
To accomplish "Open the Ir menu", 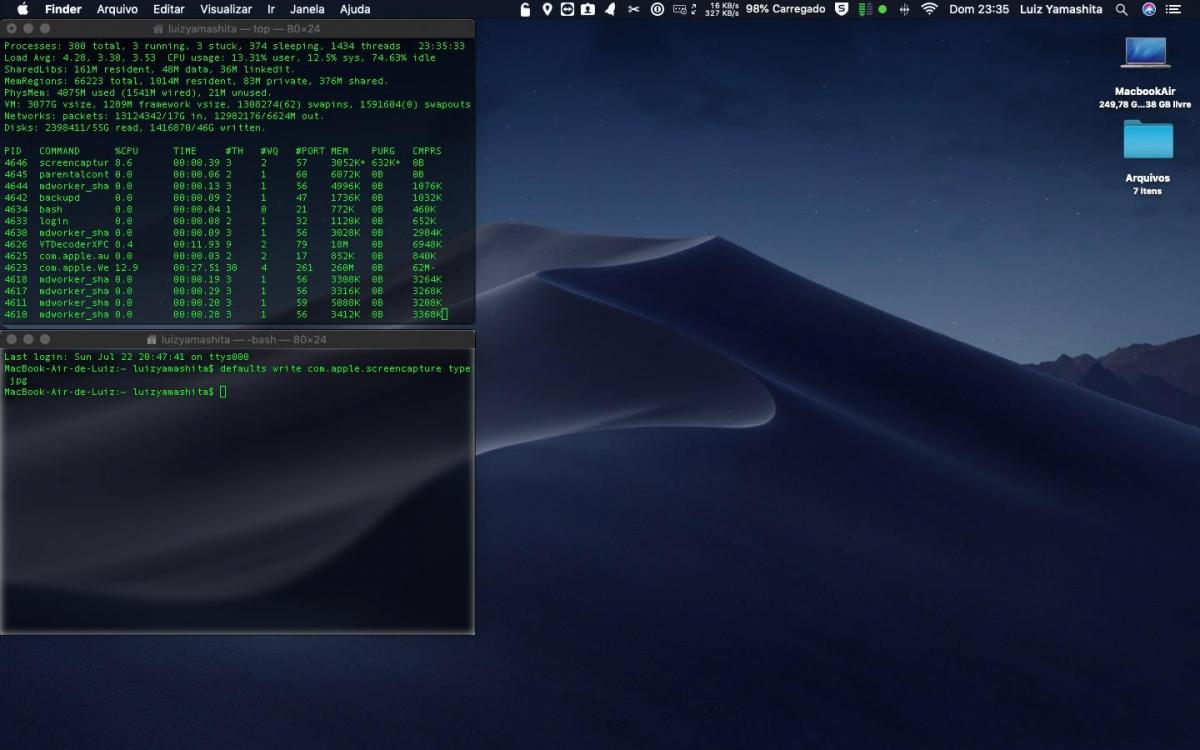I will click(x=271, y=9).
